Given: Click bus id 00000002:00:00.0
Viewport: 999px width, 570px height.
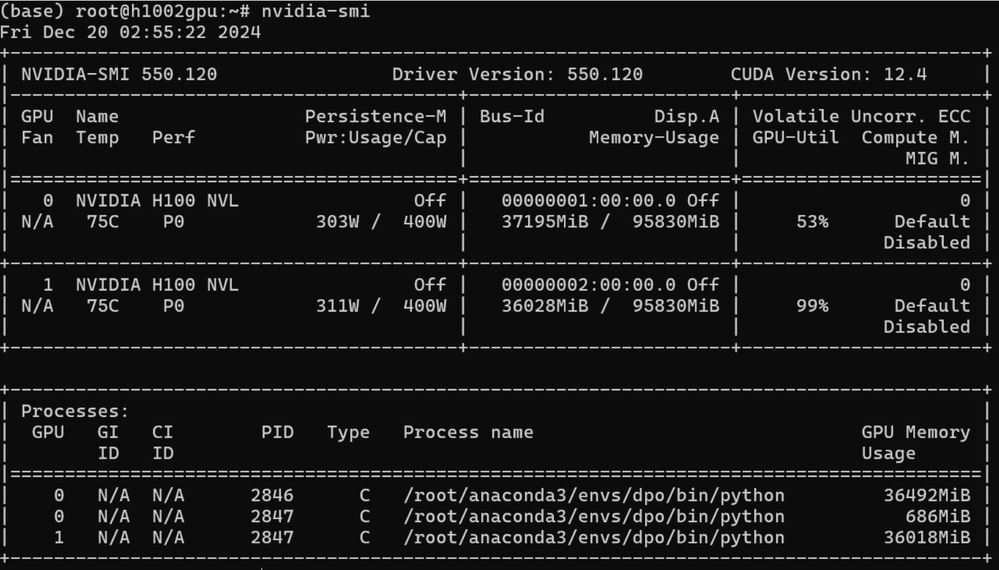Looking at the screenshot, I should tap(588, 285).
